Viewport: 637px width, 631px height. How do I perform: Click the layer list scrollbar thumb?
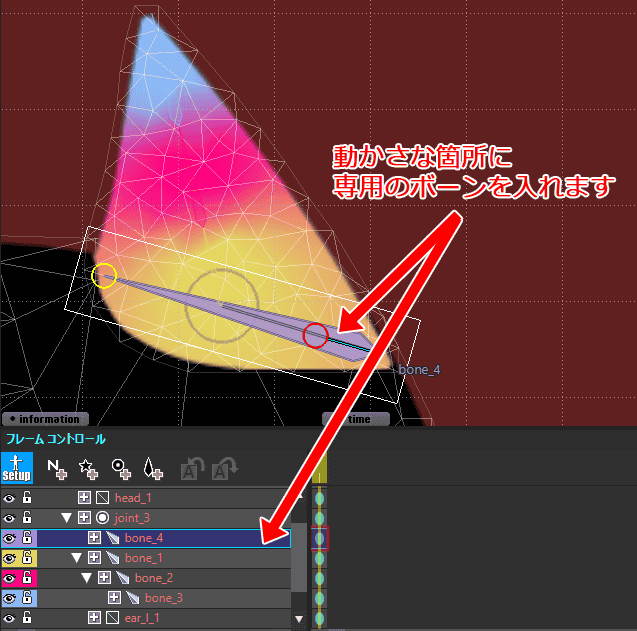coord(299,557)
